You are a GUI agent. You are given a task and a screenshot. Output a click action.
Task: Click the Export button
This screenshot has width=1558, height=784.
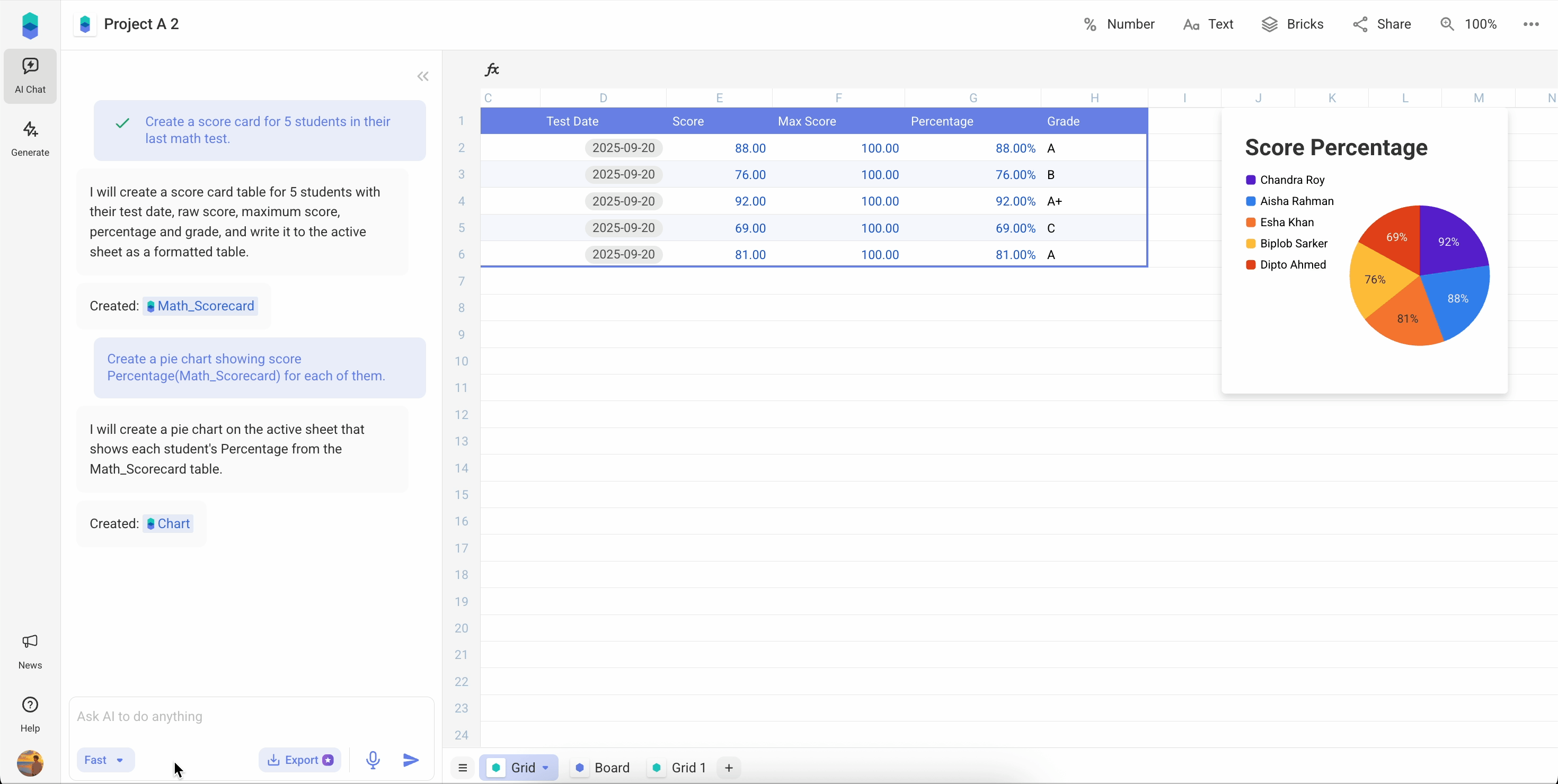tap(300, 760)
